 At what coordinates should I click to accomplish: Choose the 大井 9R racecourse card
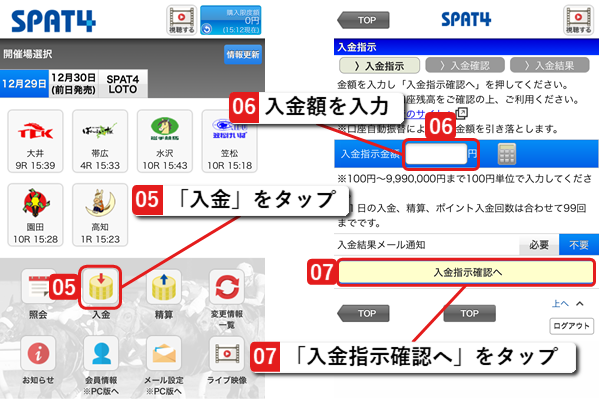click(x=35, y=141)
